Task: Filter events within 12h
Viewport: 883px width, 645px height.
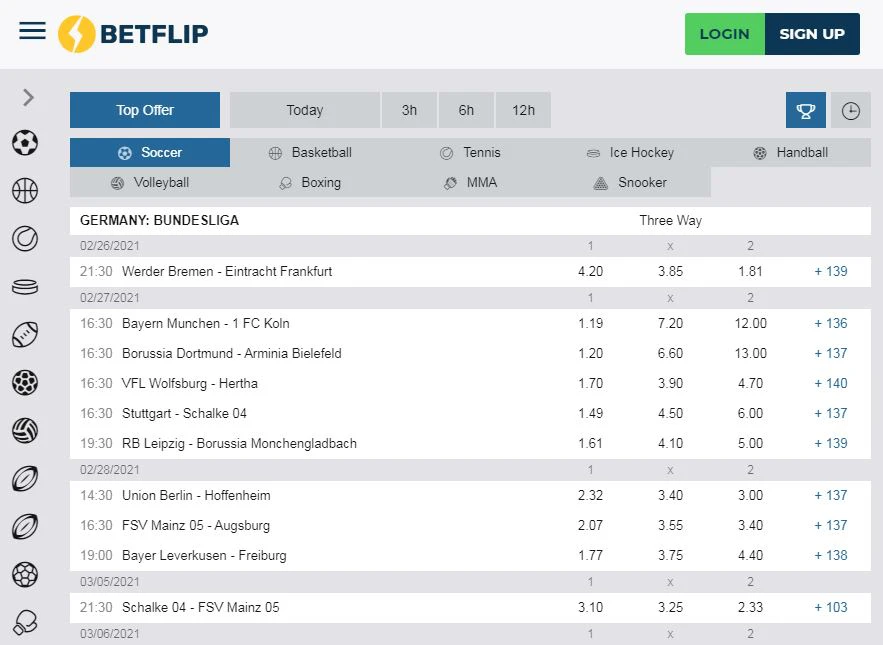Action: (523, 110)
